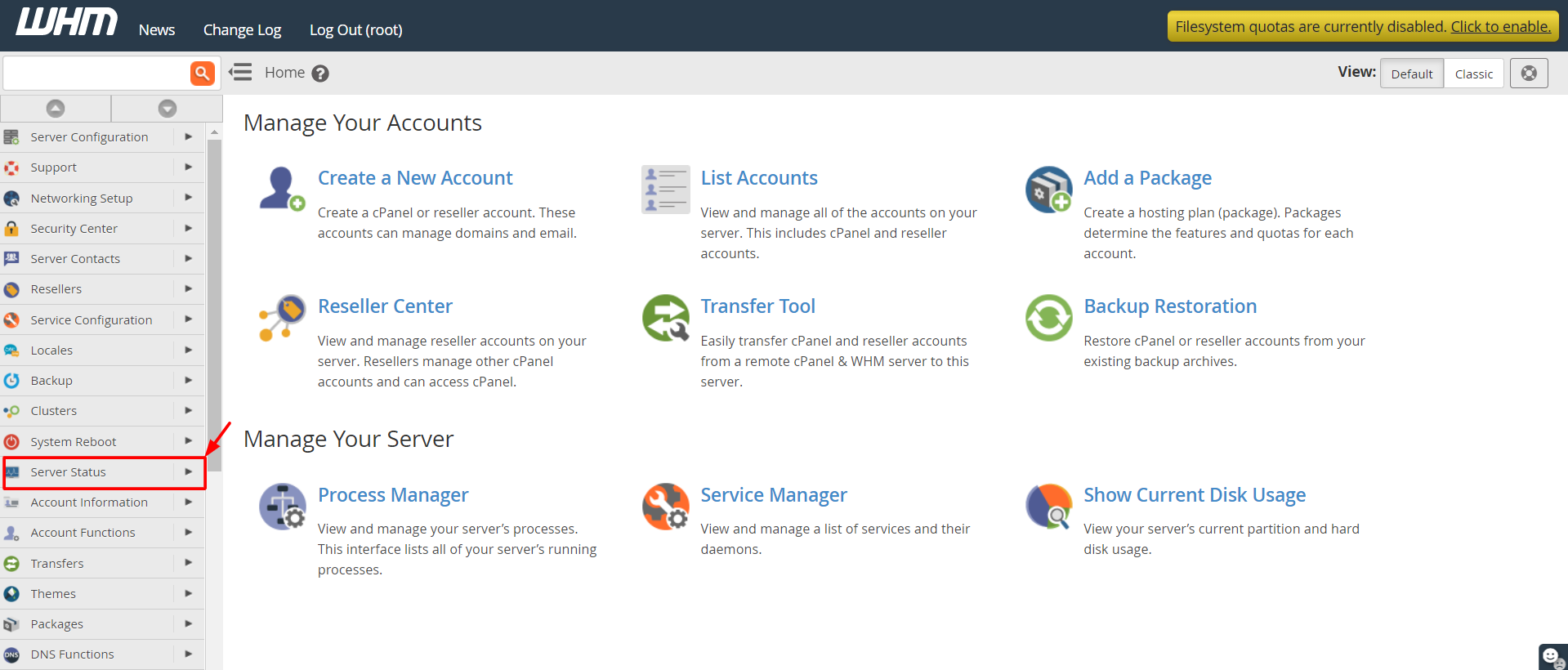
Task: Click the Create a New Account user icon
Action: (x=282, y=189)
